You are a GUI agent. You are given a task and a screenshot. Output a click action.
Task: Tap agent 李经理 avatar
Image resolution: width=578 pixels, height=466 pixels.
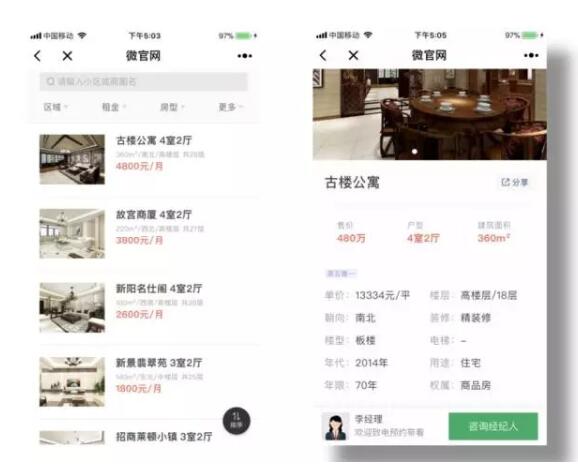335,427
